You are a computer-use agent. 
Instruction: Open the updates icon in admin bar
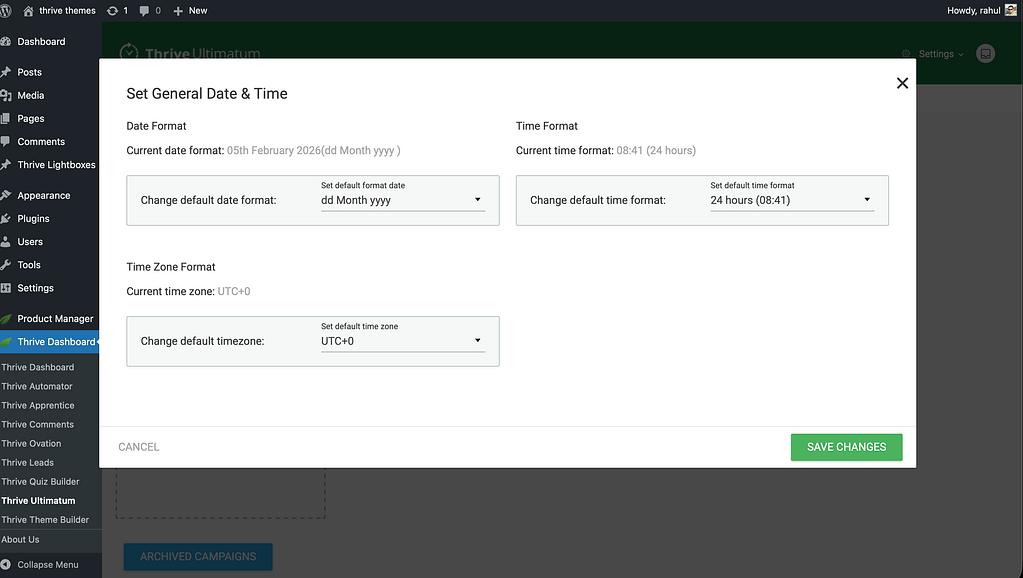pos(112,10)
